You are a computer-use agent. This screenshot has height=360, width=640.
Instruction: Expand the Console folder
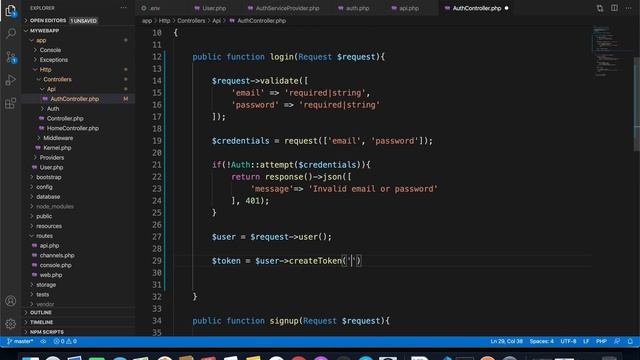50,50
